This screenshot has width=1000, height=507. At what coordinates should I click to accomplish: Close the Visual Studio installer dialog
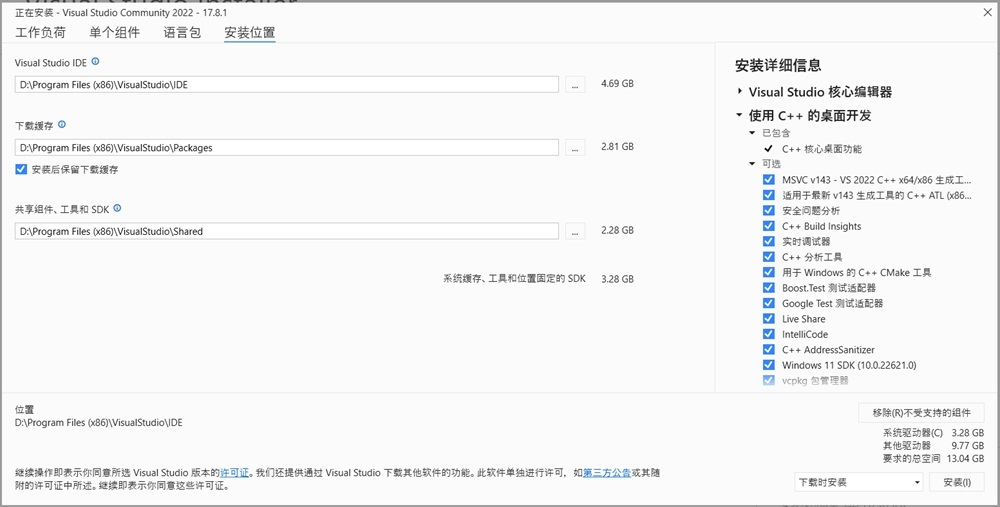click(x=987, y=12)
